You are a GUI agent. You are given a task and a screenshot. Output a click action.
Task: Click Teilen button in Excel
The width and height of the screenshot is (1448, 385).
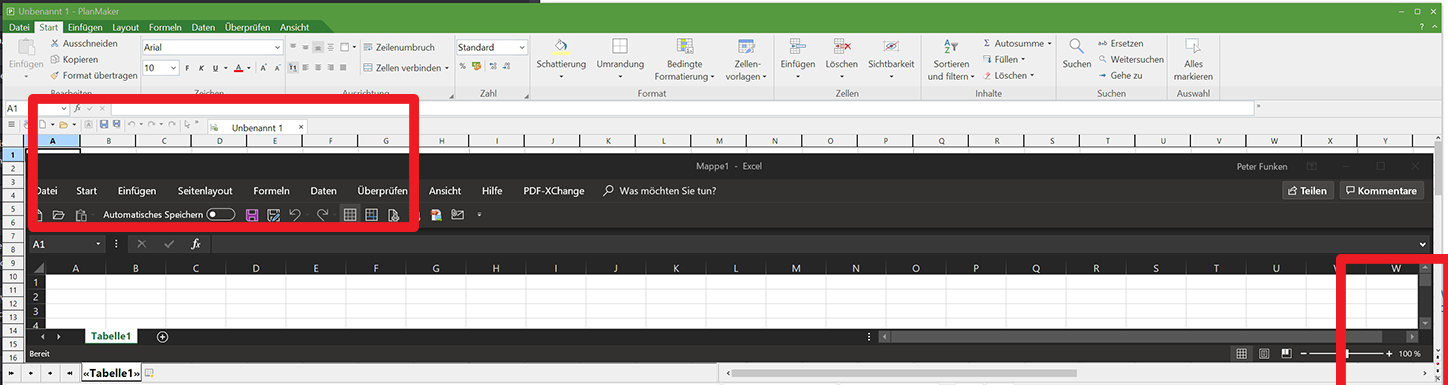coord(1307,191)
